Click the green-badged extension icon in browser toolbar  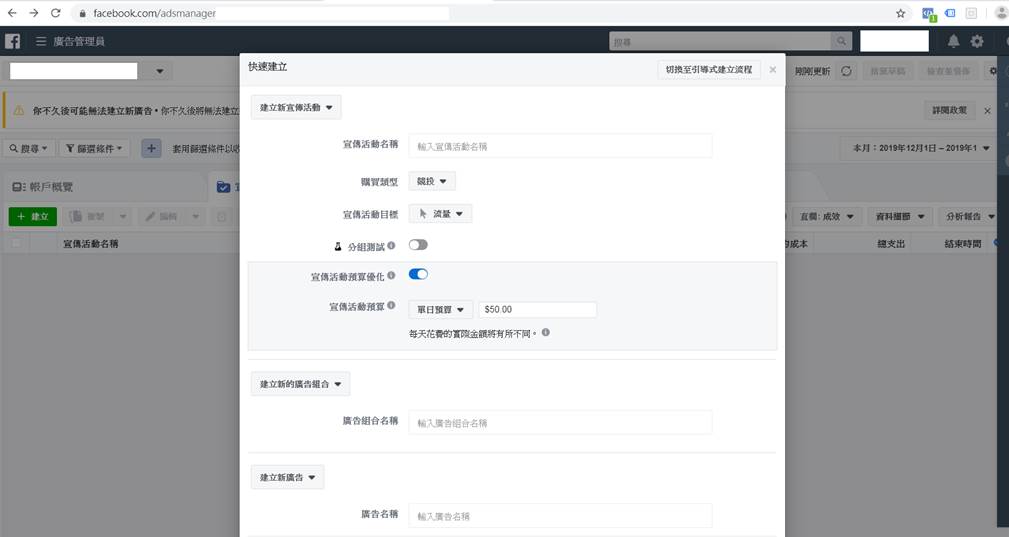[x=929, y=14]
